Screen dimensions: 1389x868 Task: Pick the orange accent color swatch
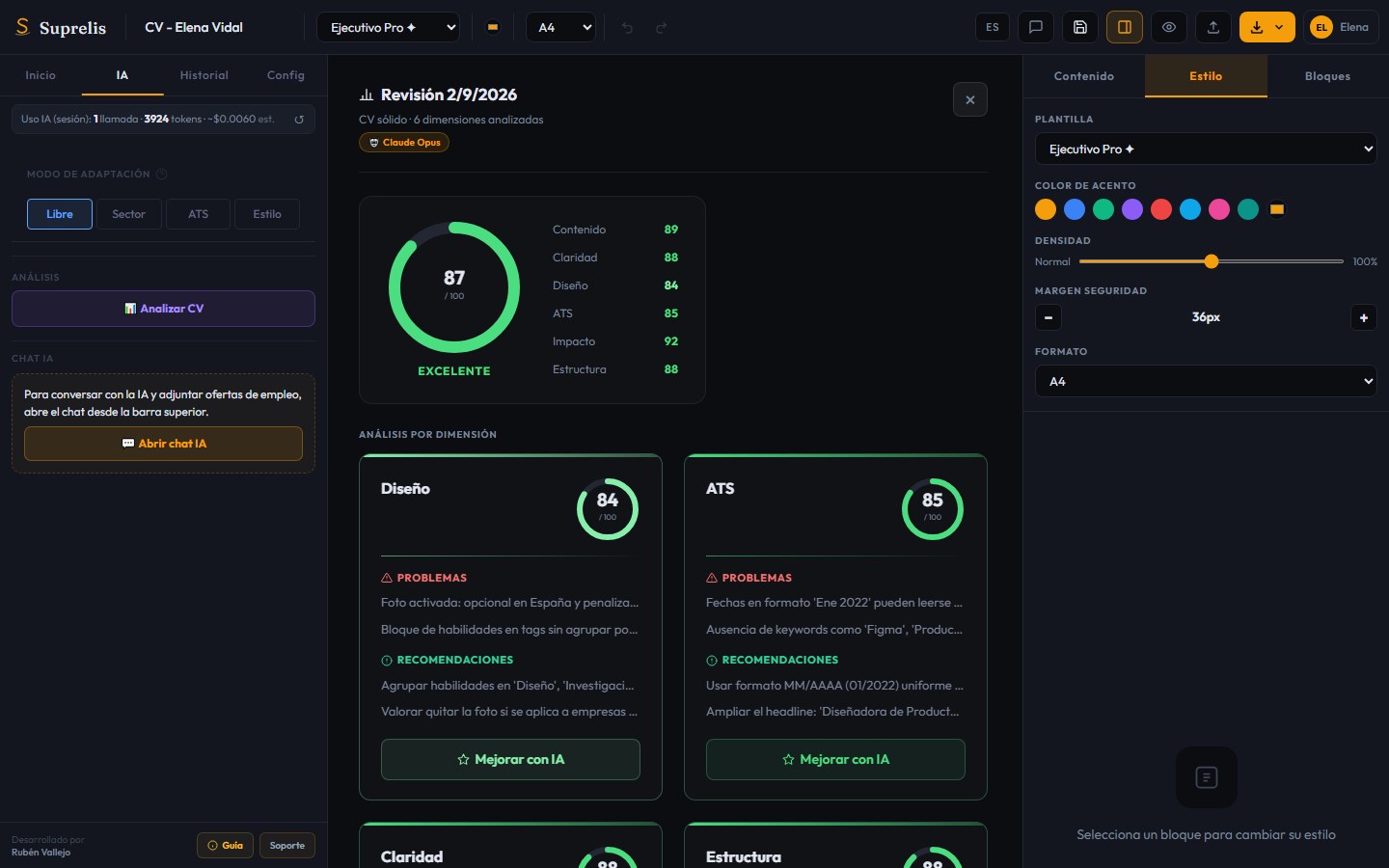[x=1046, y=209]
